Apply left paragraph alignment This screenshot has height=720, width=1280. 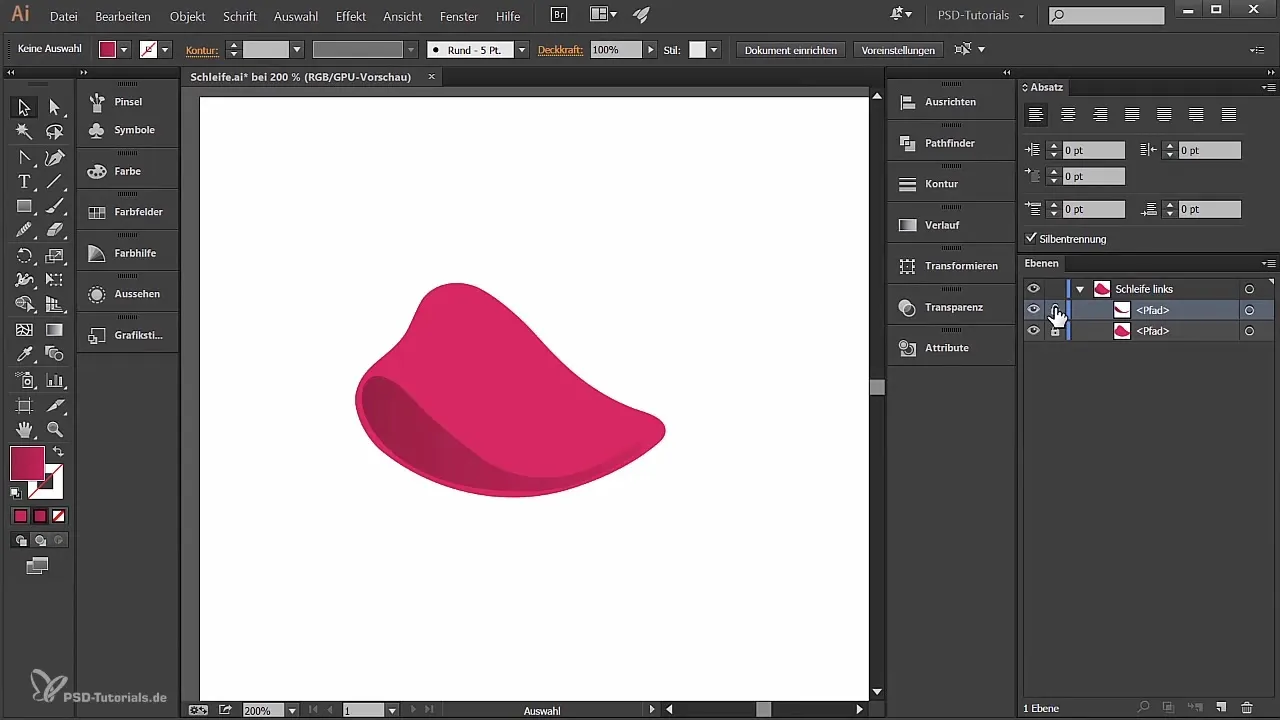1036,115
